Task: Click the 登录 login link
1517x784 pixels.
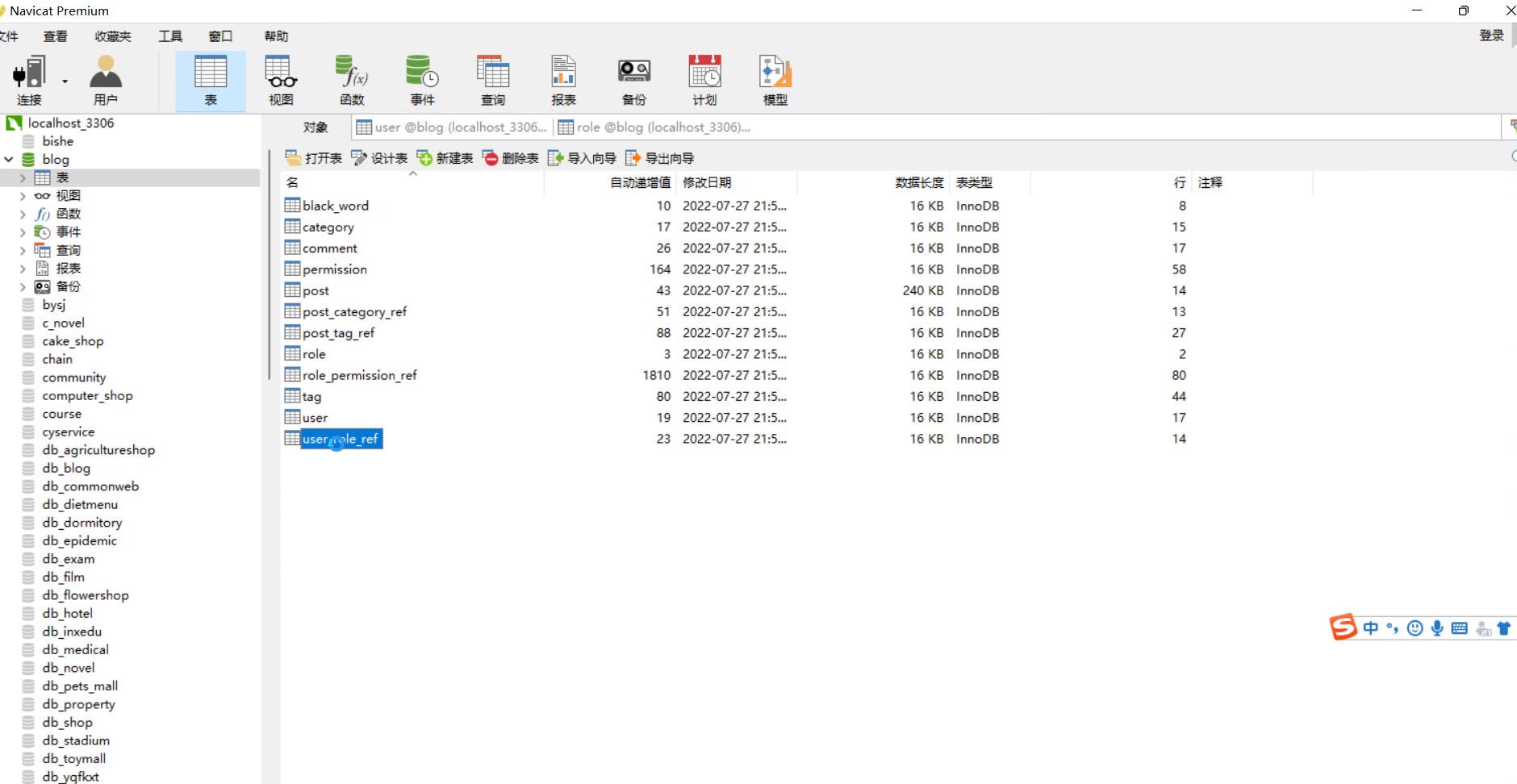Action: [x=1491, y=35]
